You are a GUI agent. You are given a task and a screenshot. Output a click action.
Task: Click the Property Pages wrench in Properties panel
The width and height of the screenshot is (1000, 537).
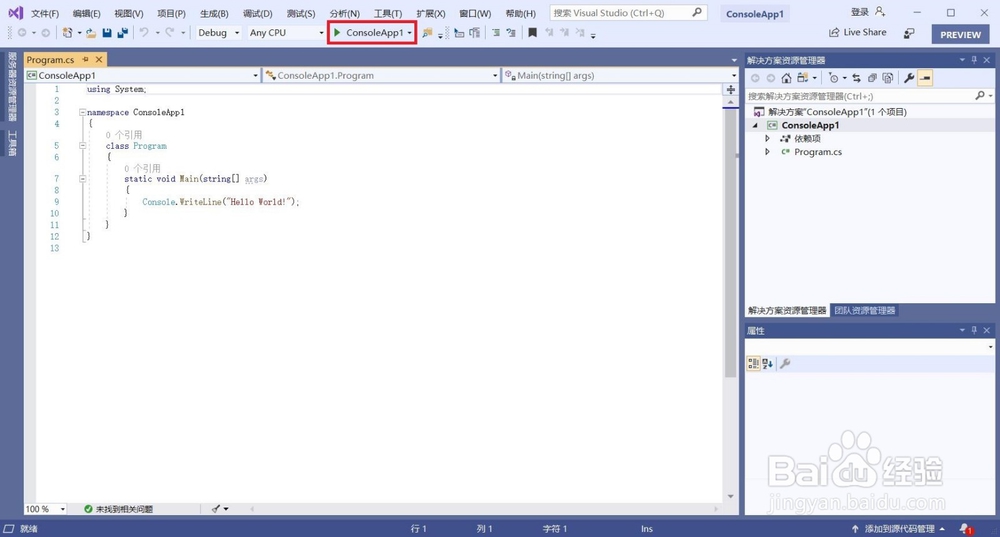tap(785, 364)
